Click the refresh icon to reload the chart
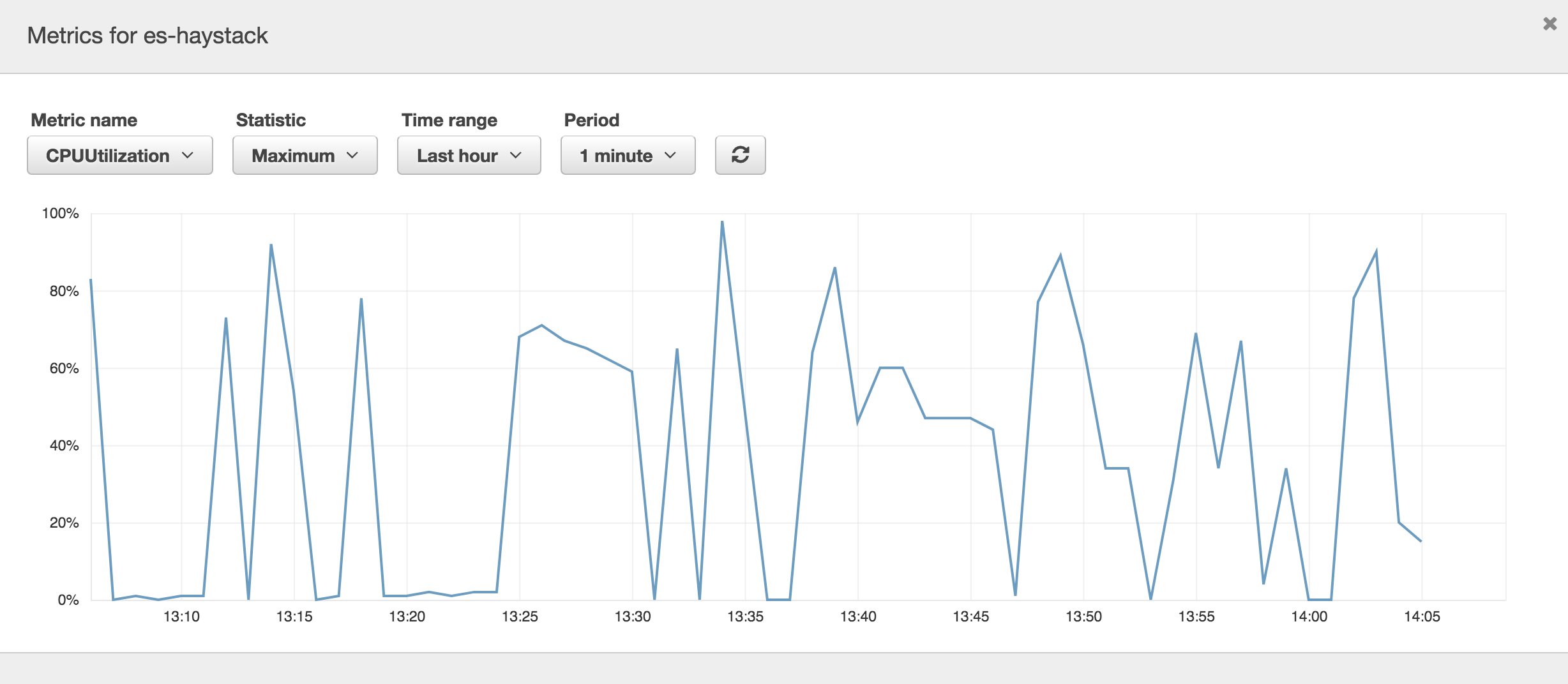This screenshot has width=1568, height=684. 740,154
